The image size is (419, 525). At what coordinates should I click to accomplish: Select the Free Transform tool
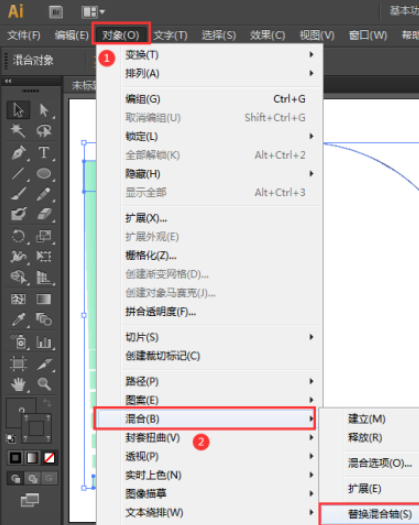(44, 257)
